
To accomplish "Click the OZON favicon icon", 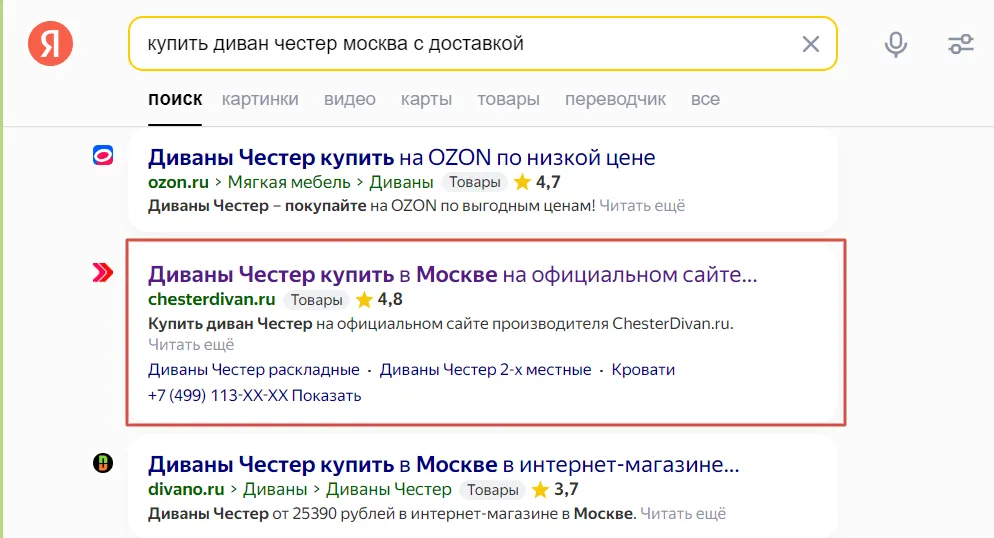I will pyautogui.click(x=103, y=155).
